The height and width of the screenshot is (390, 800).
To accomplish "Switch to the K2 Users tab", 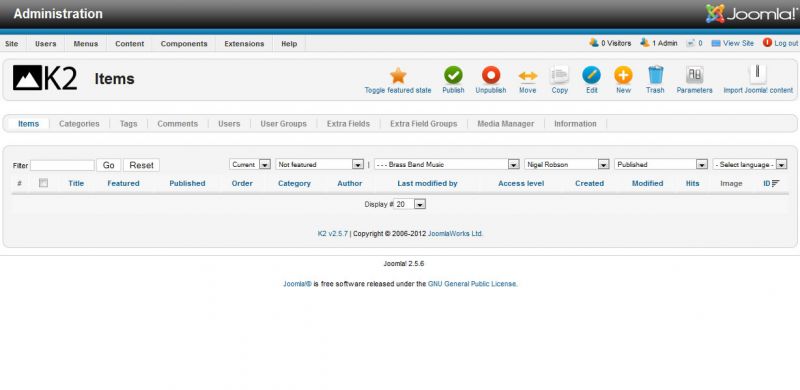I will (229, 124).
